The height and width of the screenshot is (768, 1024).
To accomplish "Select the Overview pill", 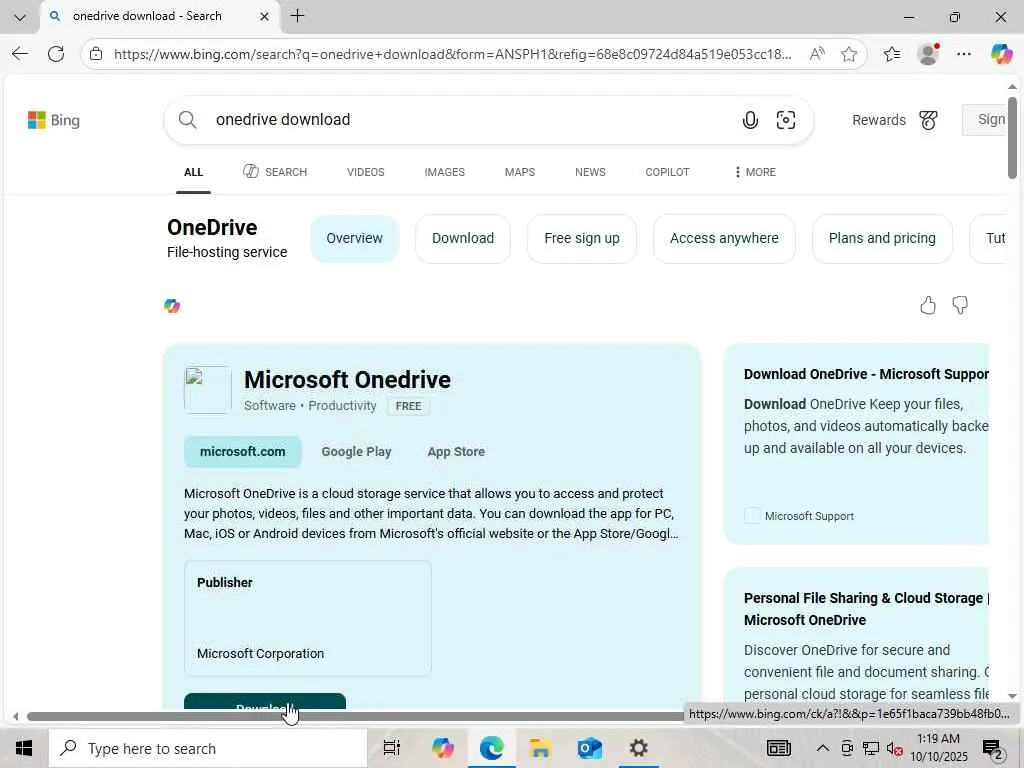I will [x=355, y=238].
